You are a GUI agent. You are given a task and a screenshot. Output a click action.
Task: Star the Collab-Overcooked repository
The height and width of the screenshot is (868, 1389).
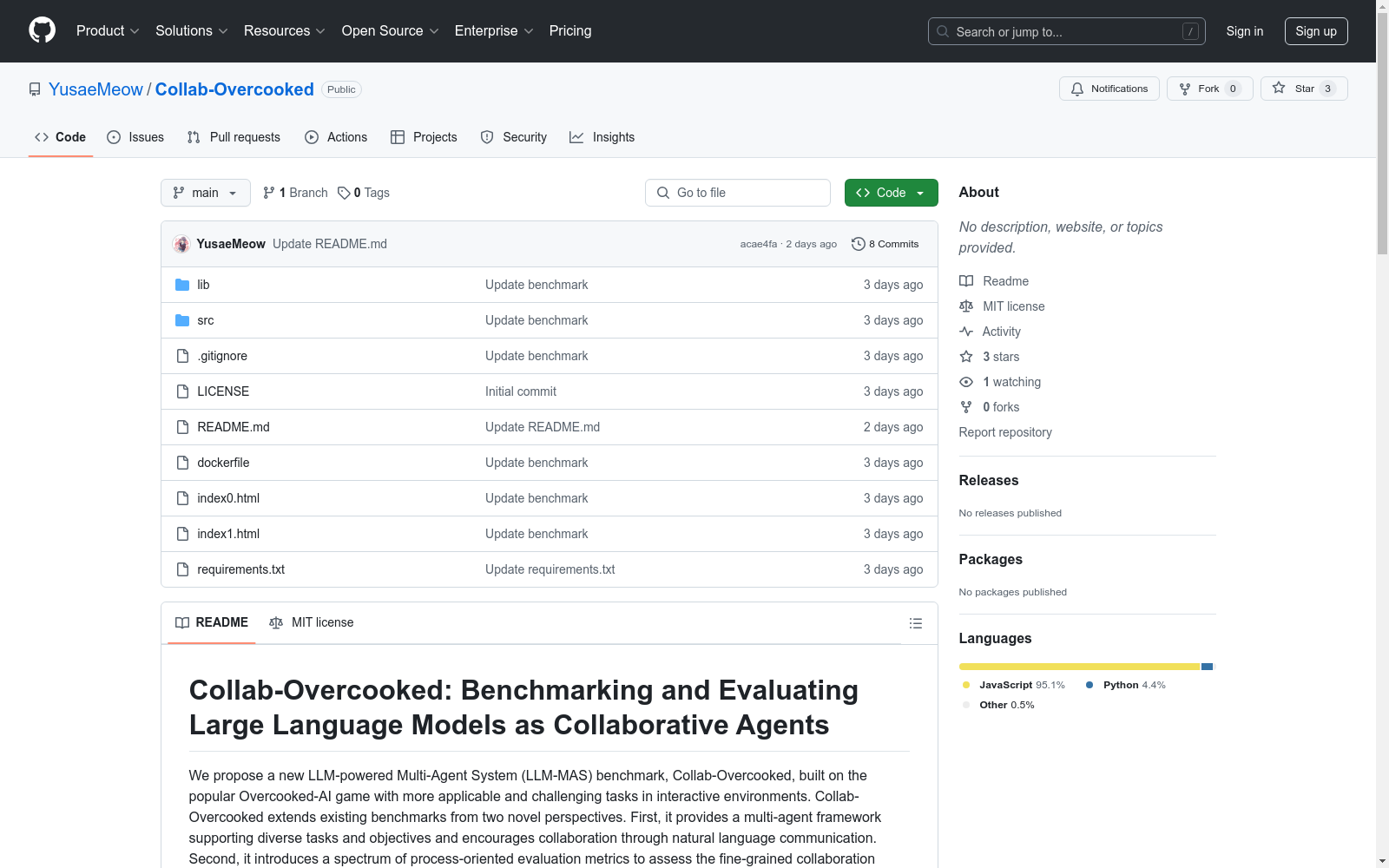click(x=1304, y=89)
